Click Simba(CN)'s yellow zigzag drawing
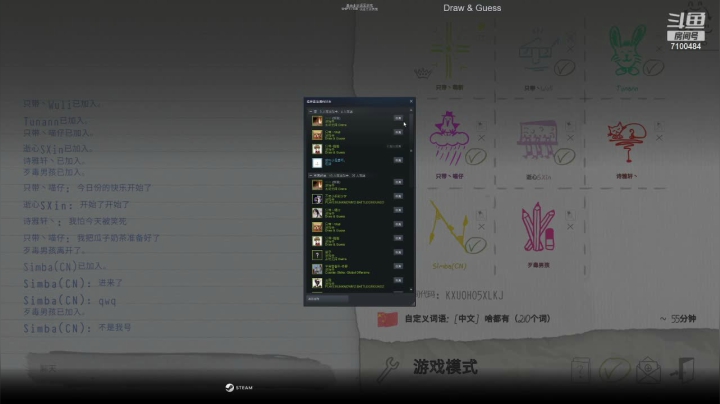The image size is (720, 404). click(x=449, y=228)
